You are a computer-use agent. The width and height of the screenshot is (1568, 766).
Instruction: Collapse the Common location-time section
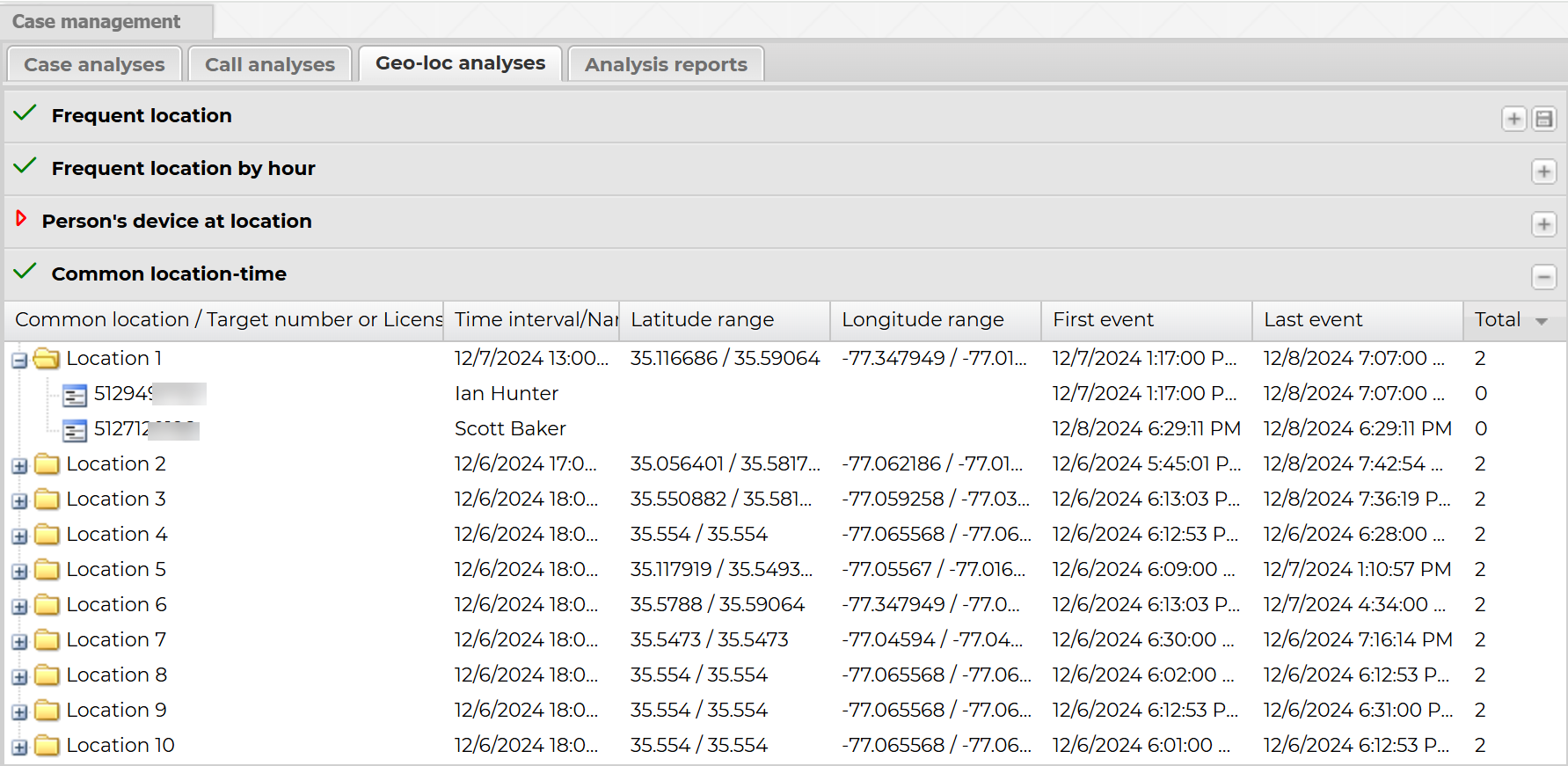[1543, 277]
